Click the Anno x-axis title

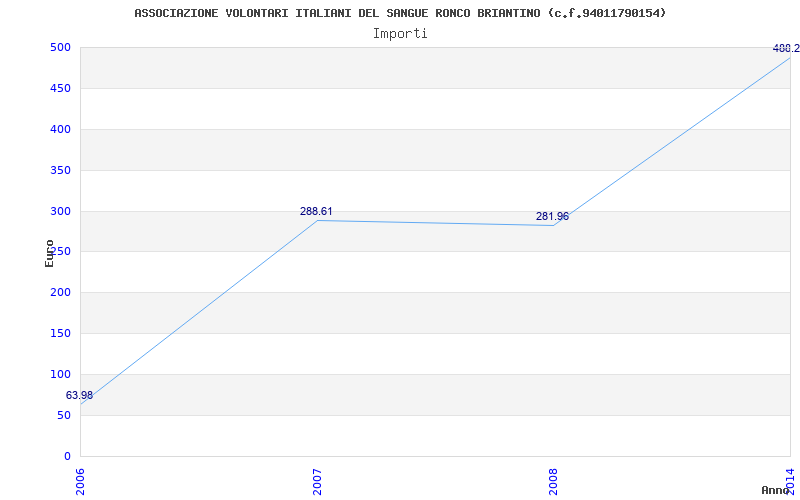775,490
